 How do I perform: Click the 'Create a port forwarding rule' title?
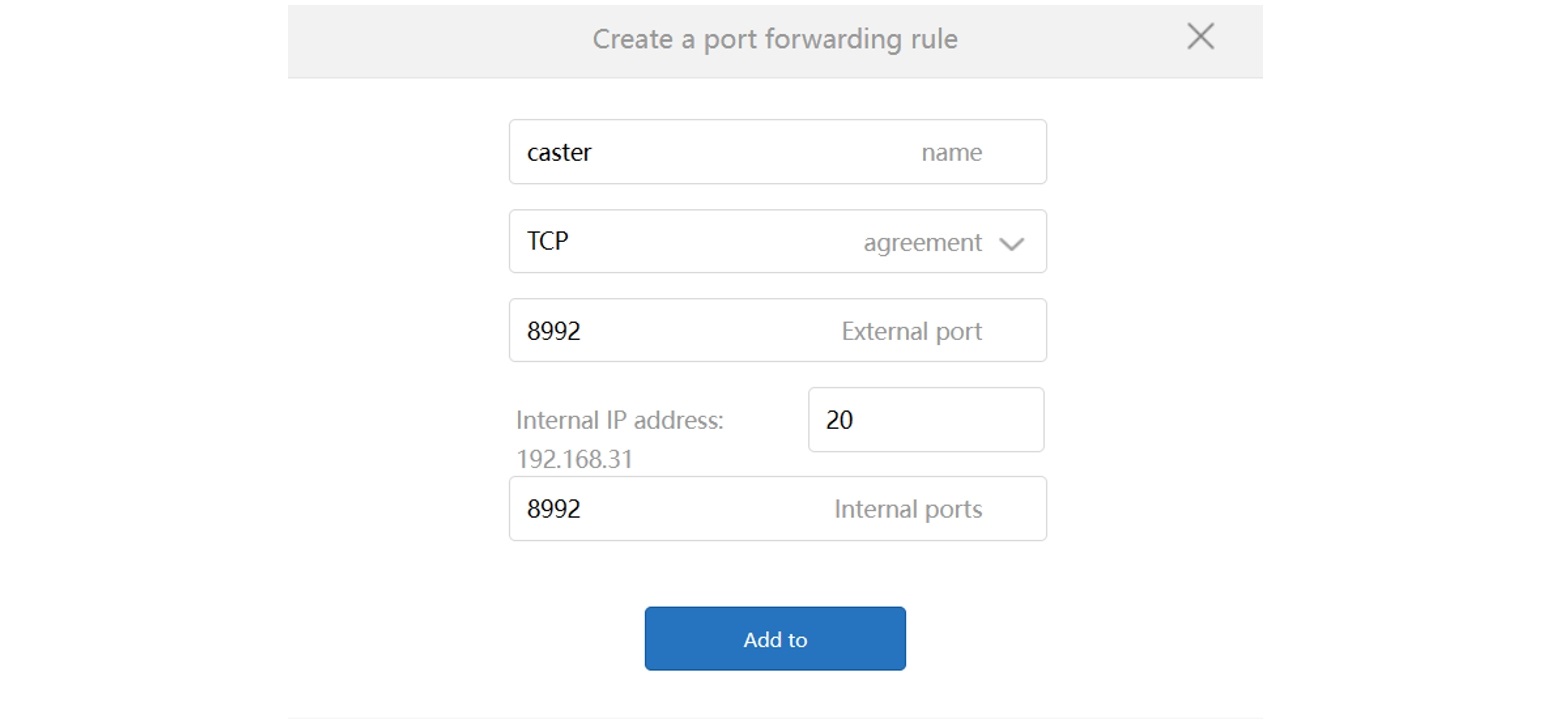pos(774,39)
